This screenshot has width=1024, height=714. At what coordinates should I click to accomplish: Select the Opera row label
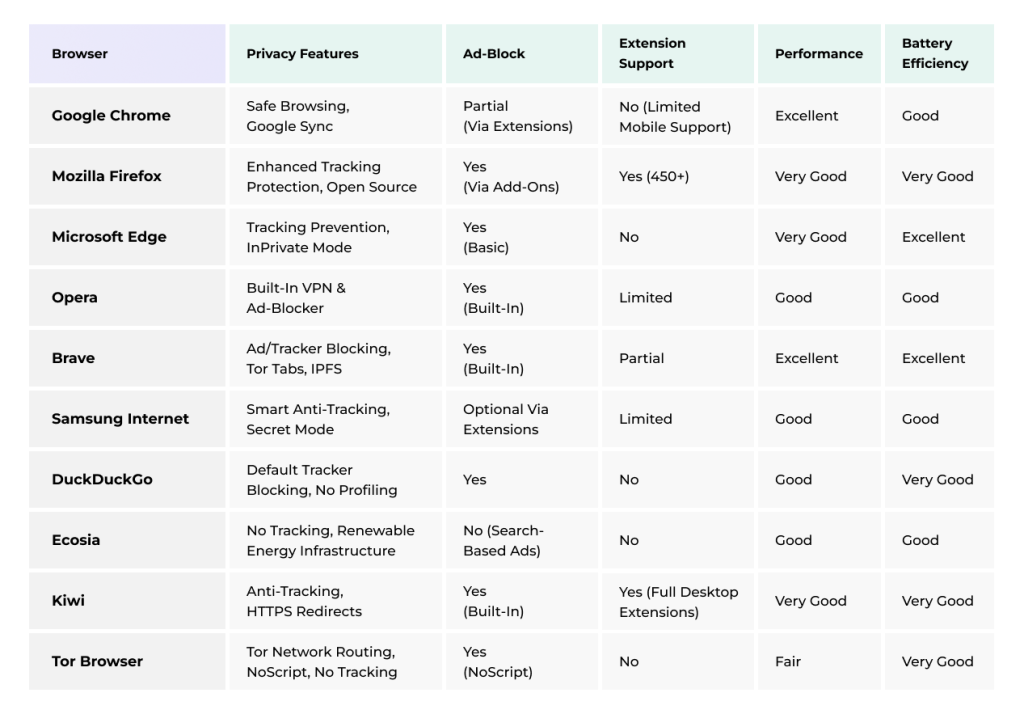click(75, 298)
